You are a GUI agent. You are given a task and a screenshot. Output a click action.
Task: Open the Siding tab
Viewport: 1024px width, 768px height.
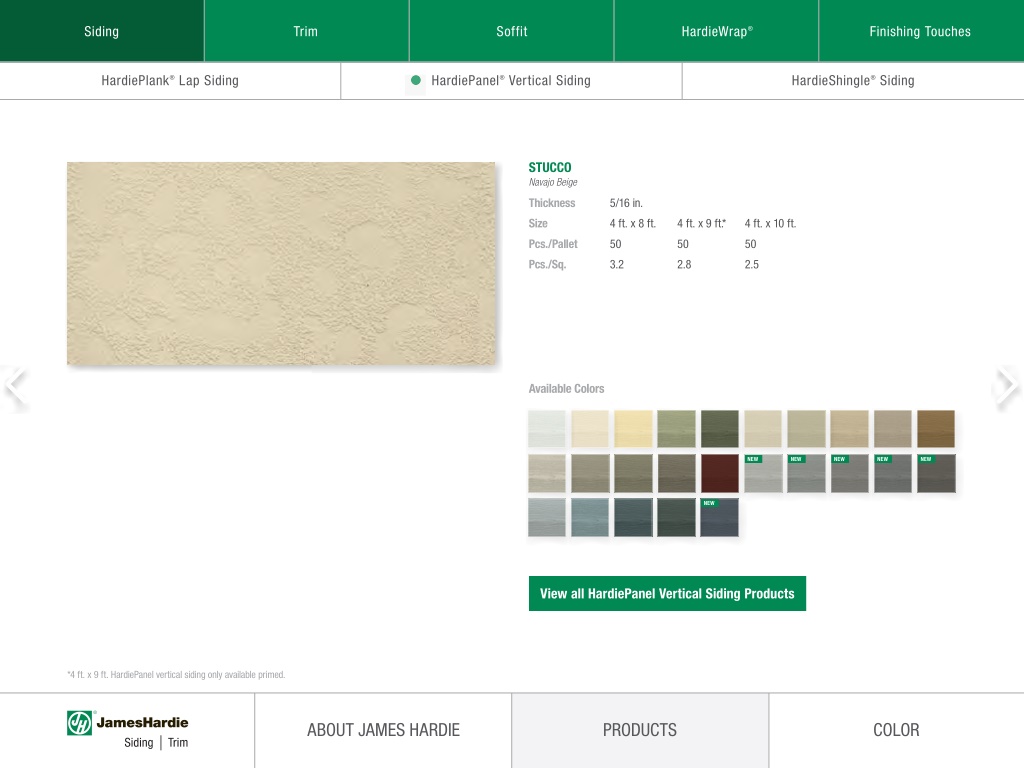pos(102,31)
